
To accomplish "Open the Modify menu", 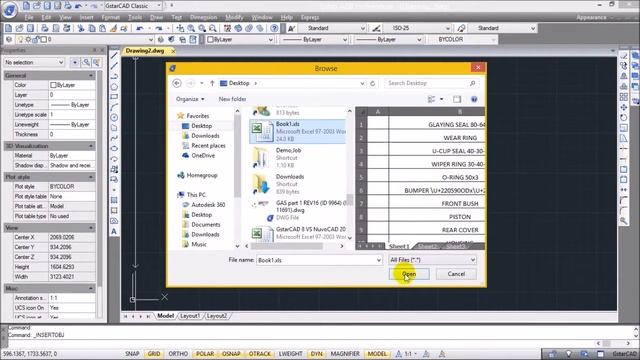I will [x=234, y=17].
